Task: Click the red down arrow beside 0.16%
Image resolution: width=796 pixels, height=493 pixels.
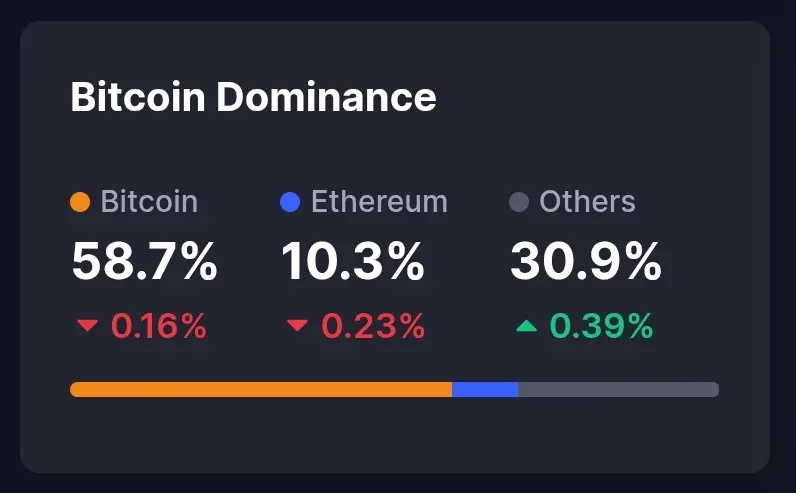Action: [x=88, y=326]
